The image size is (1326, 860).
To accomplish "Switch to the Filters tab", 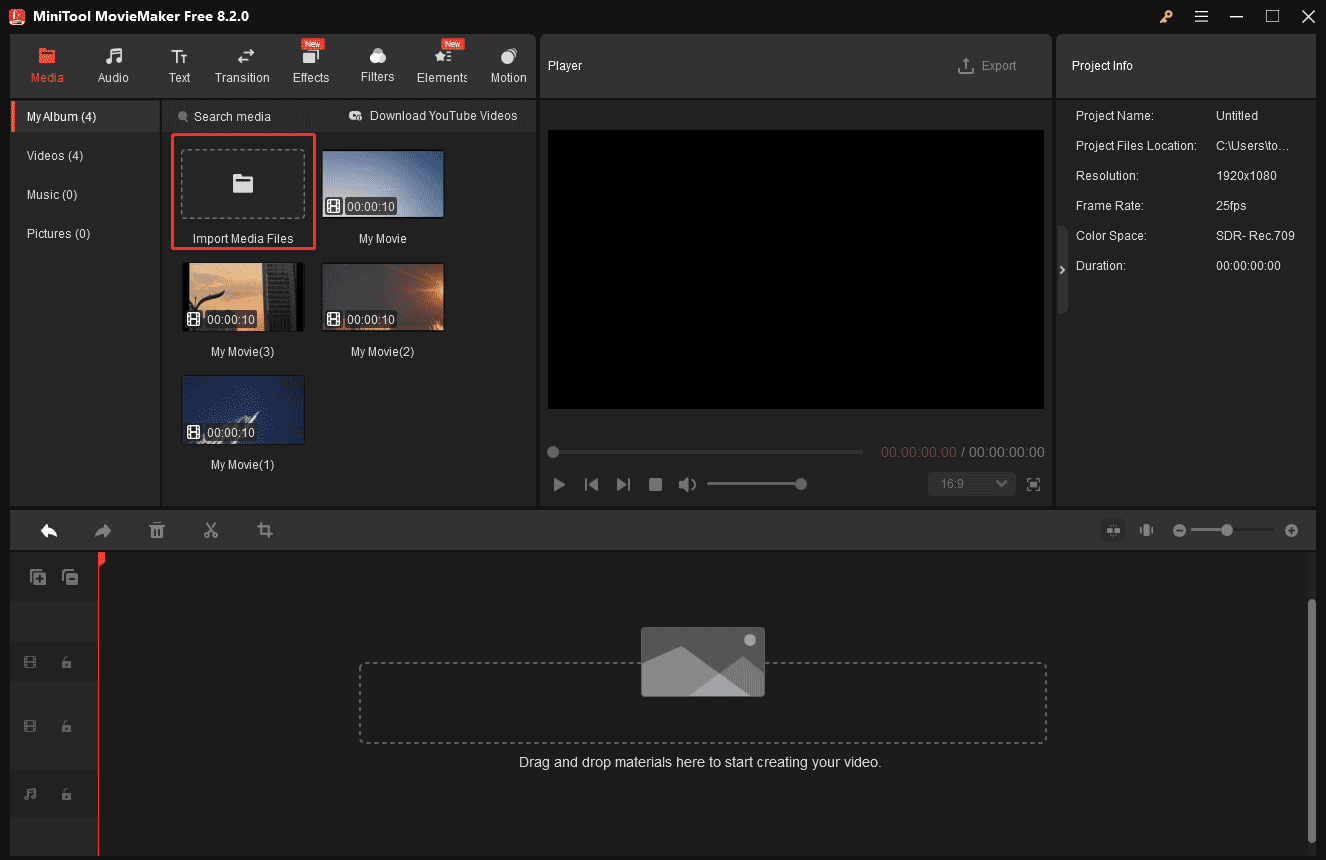I will click(377, 66).
